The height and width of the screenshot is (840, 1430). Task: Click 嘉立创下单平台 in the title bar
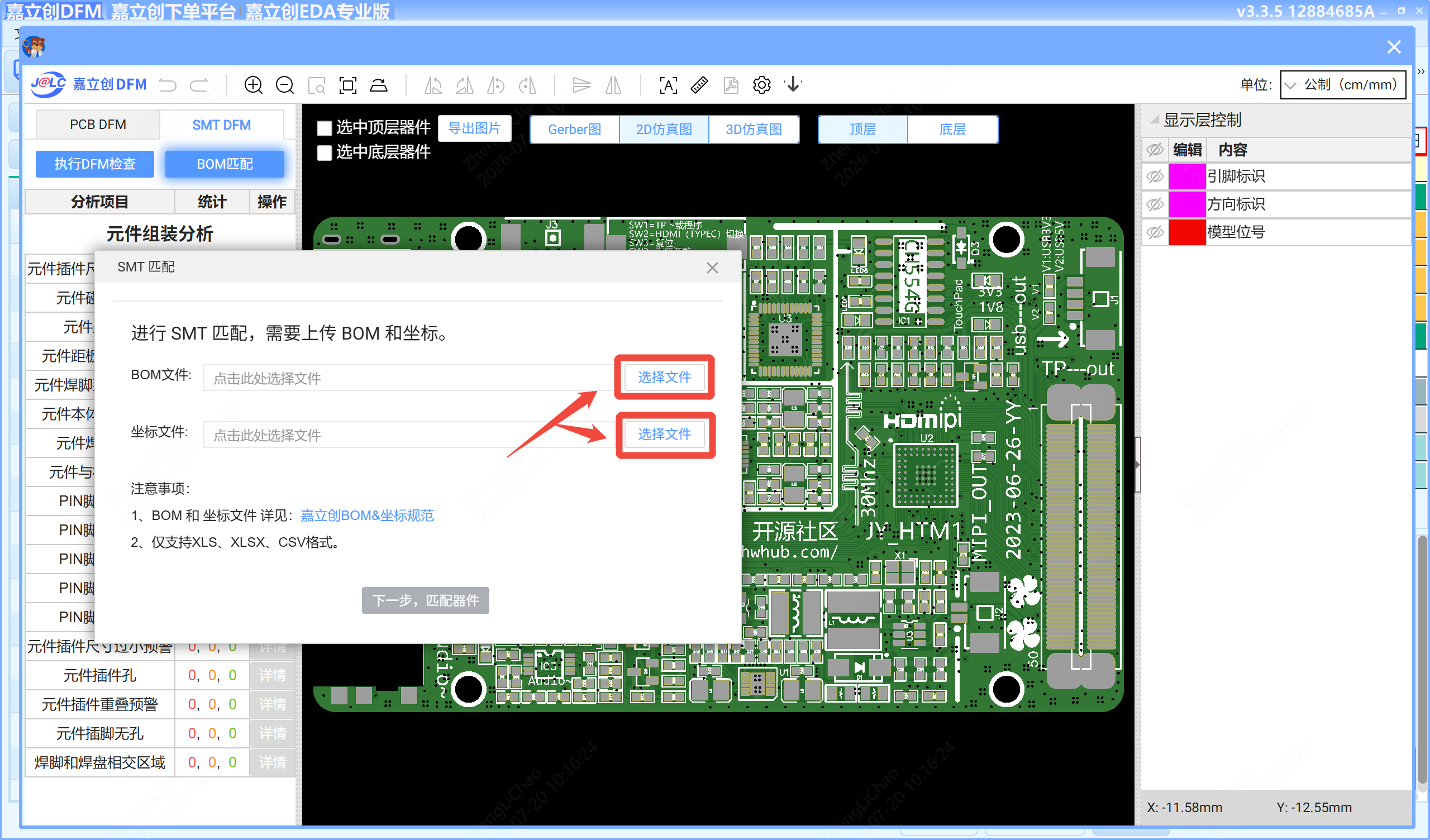(173, 11)
